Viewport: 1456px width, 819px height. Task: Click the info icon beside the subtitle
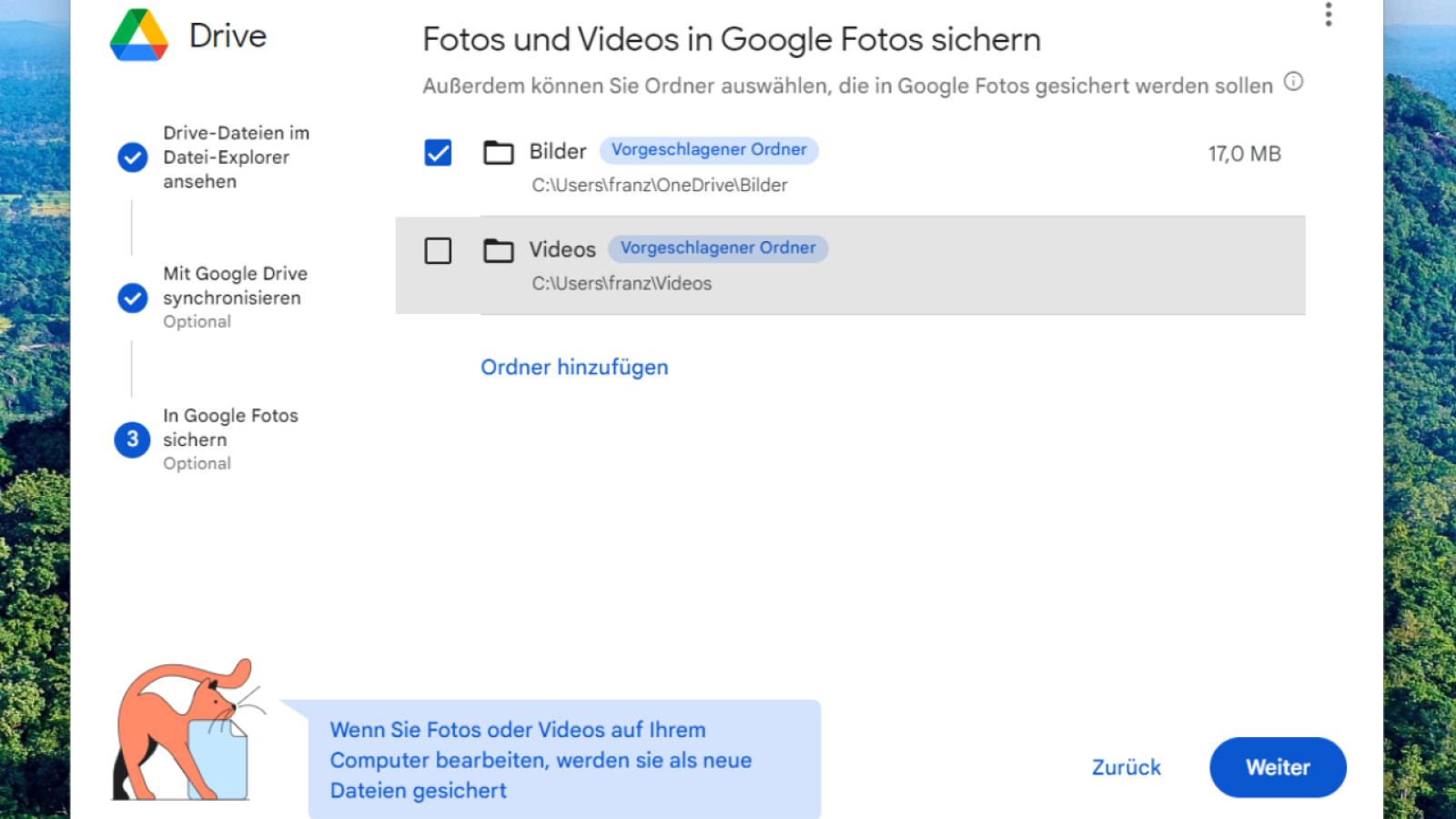point(1293,82)
